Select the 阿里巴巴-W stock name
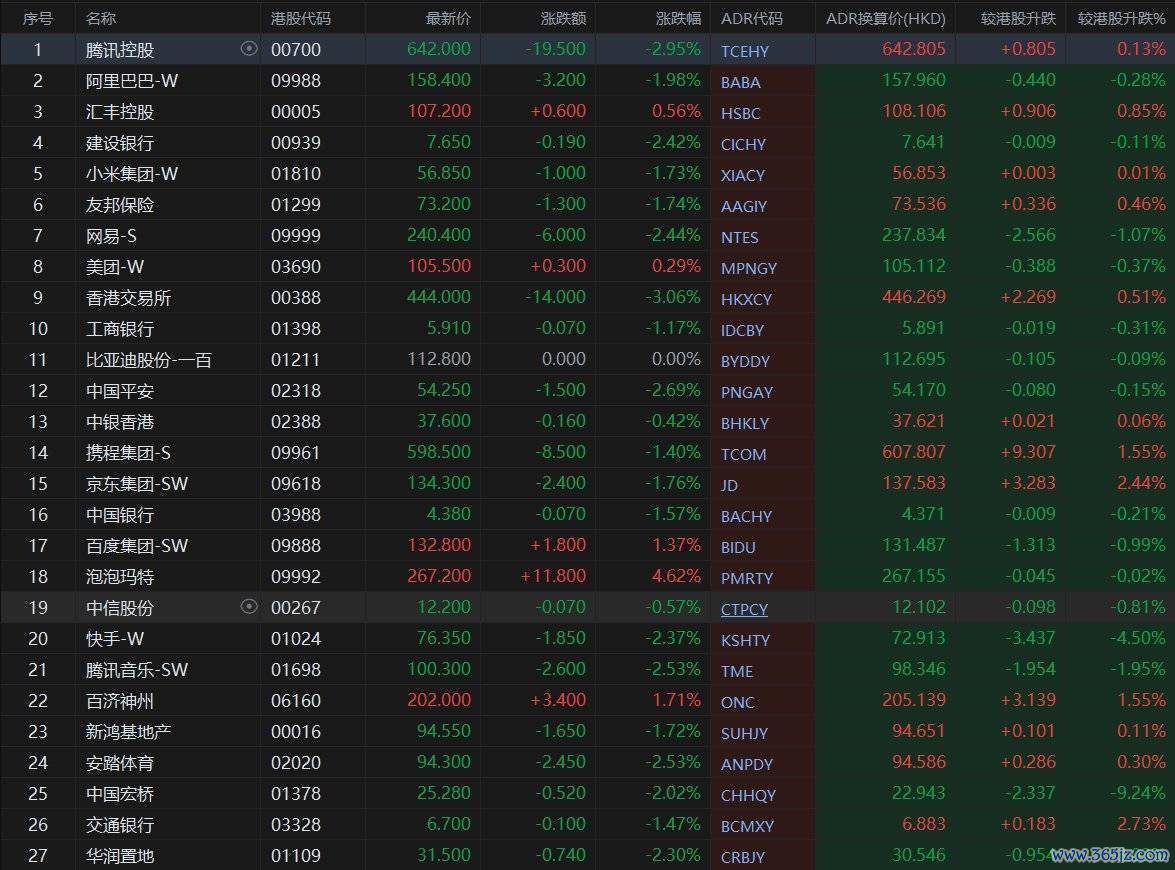This screenshot has height=870, width=1175. point(132,81)
